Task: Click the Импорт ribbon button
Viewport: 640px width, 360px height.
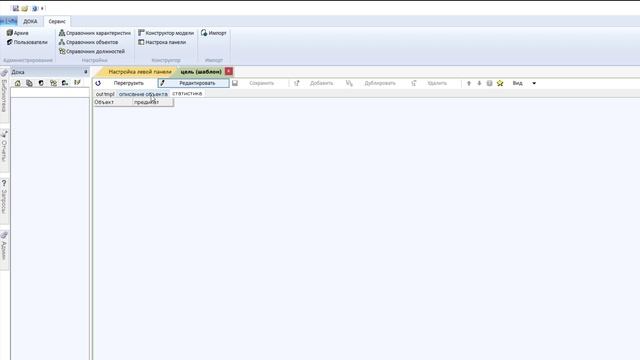Action: pyautogui.click(x=213, y=33)
